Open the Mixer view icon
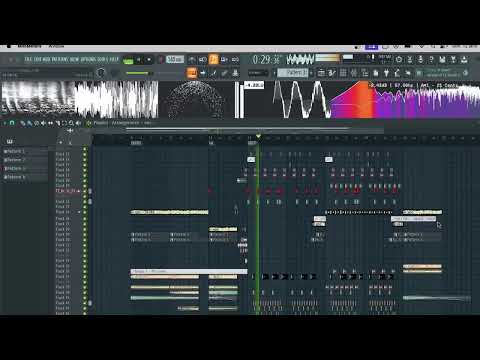Viewport: 480px width, 360px height. coord(354,73)
